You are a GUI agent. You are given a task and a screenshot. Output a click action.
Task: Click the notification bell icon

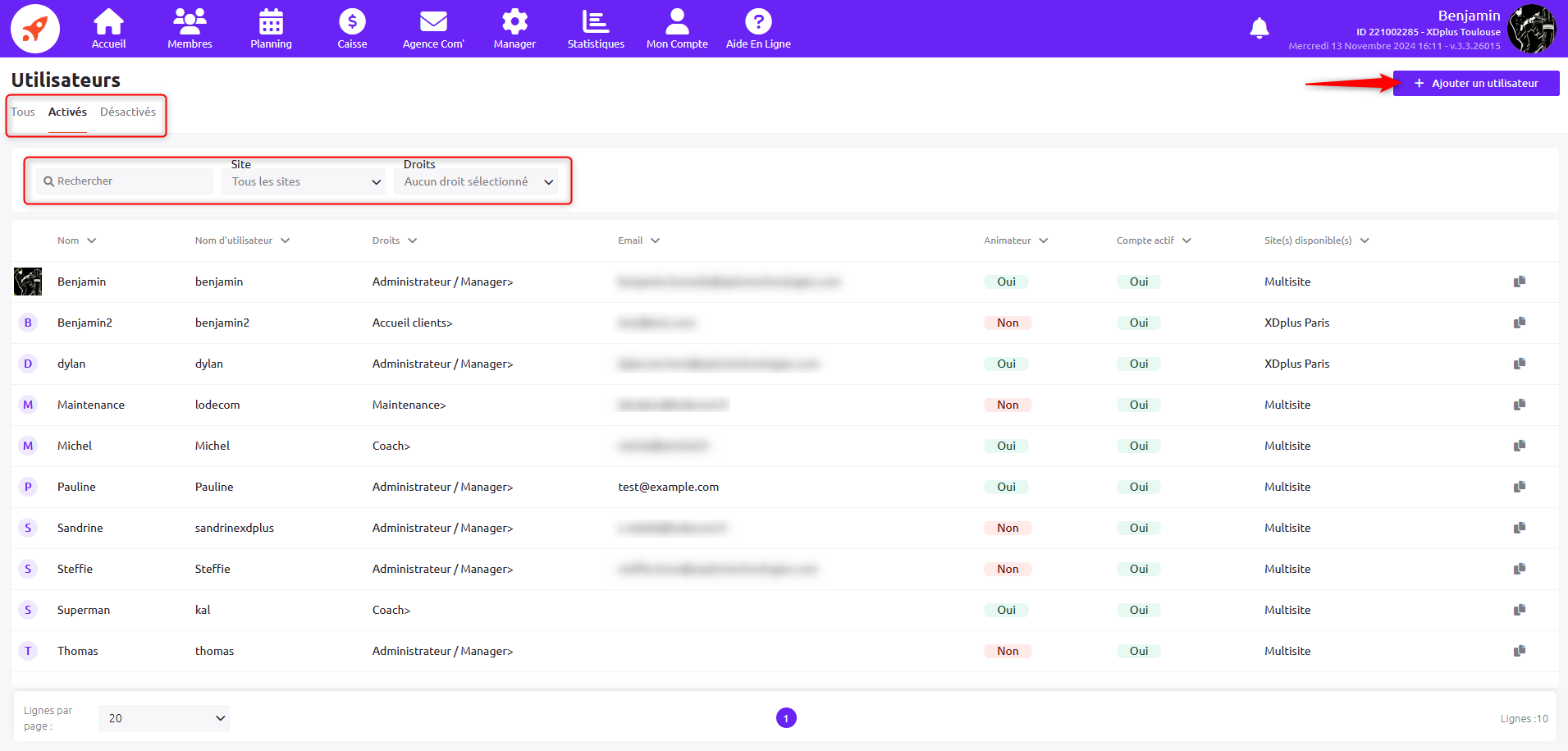[x=1259, y=29]
